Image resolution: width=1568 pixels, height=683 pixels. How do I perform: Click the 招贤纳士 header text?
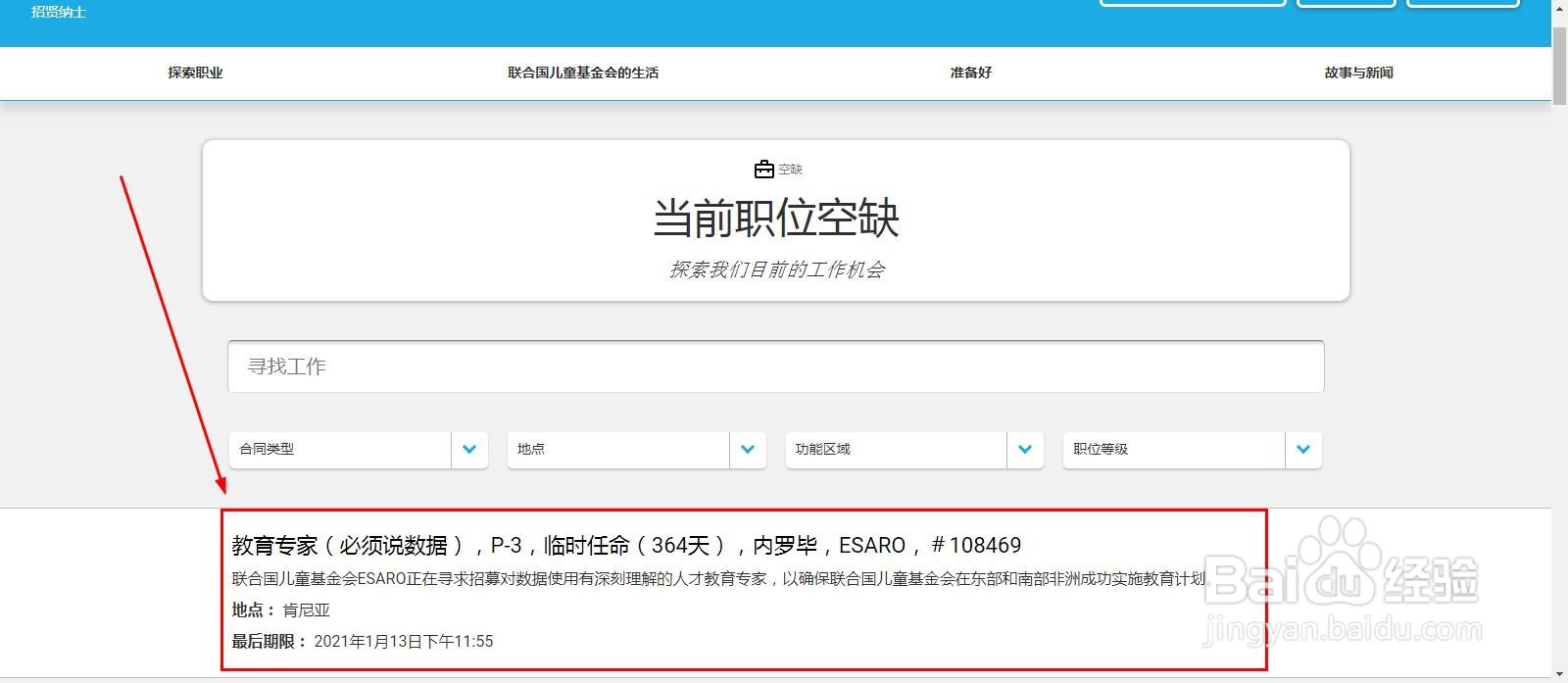59,12
